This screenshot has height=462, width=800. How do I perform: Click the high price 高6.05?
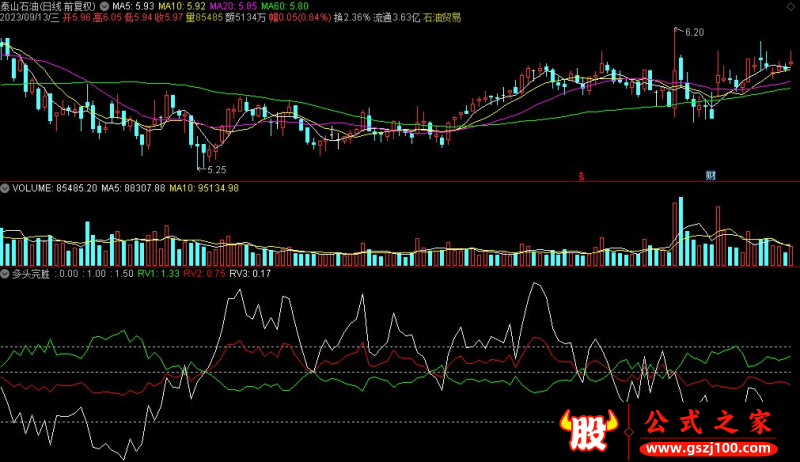pos(107,18)
